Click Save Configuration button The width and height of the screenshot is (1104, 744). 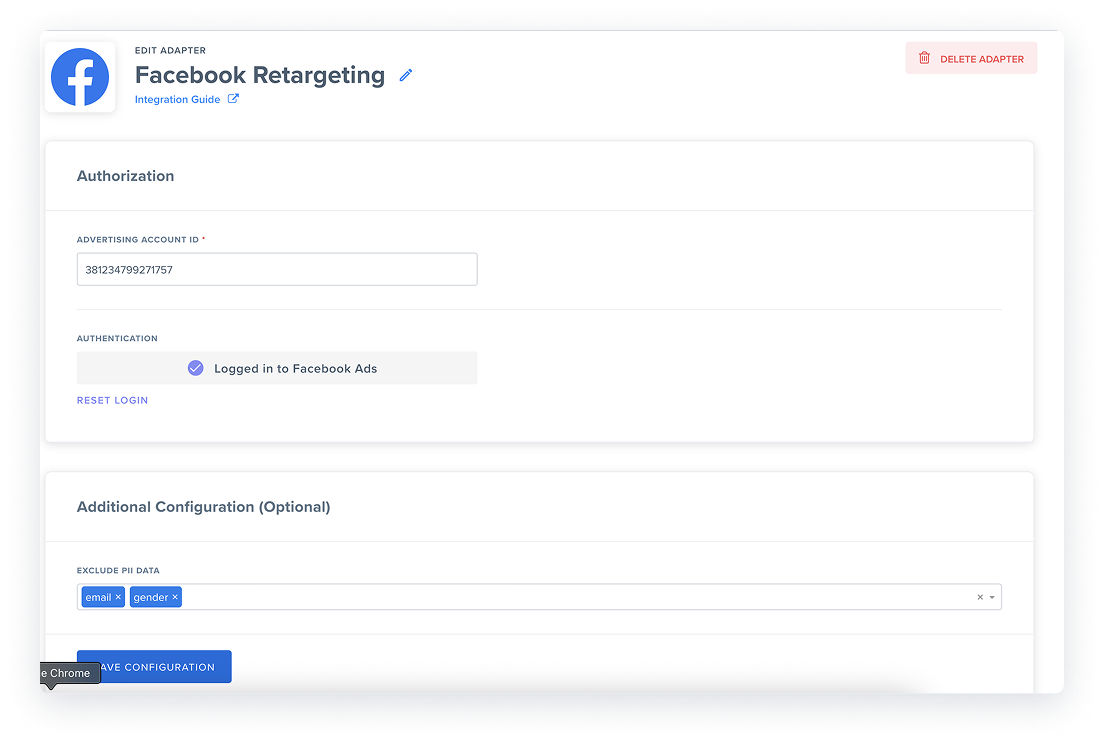[x=154, y=667]
